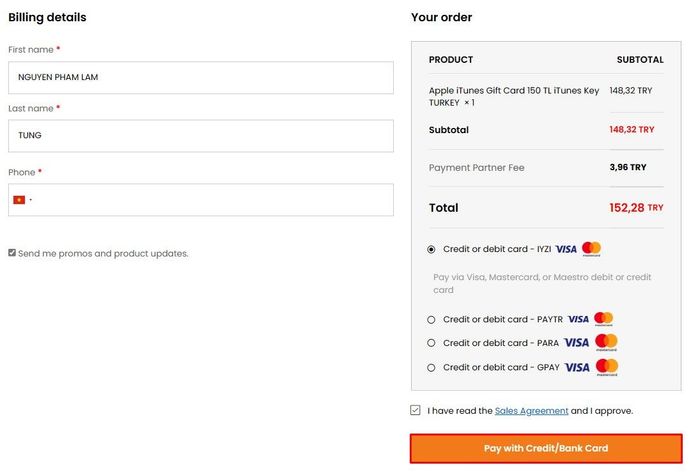
Task: Select Credit or debit card IYZI radio
Action: [431, 249]
